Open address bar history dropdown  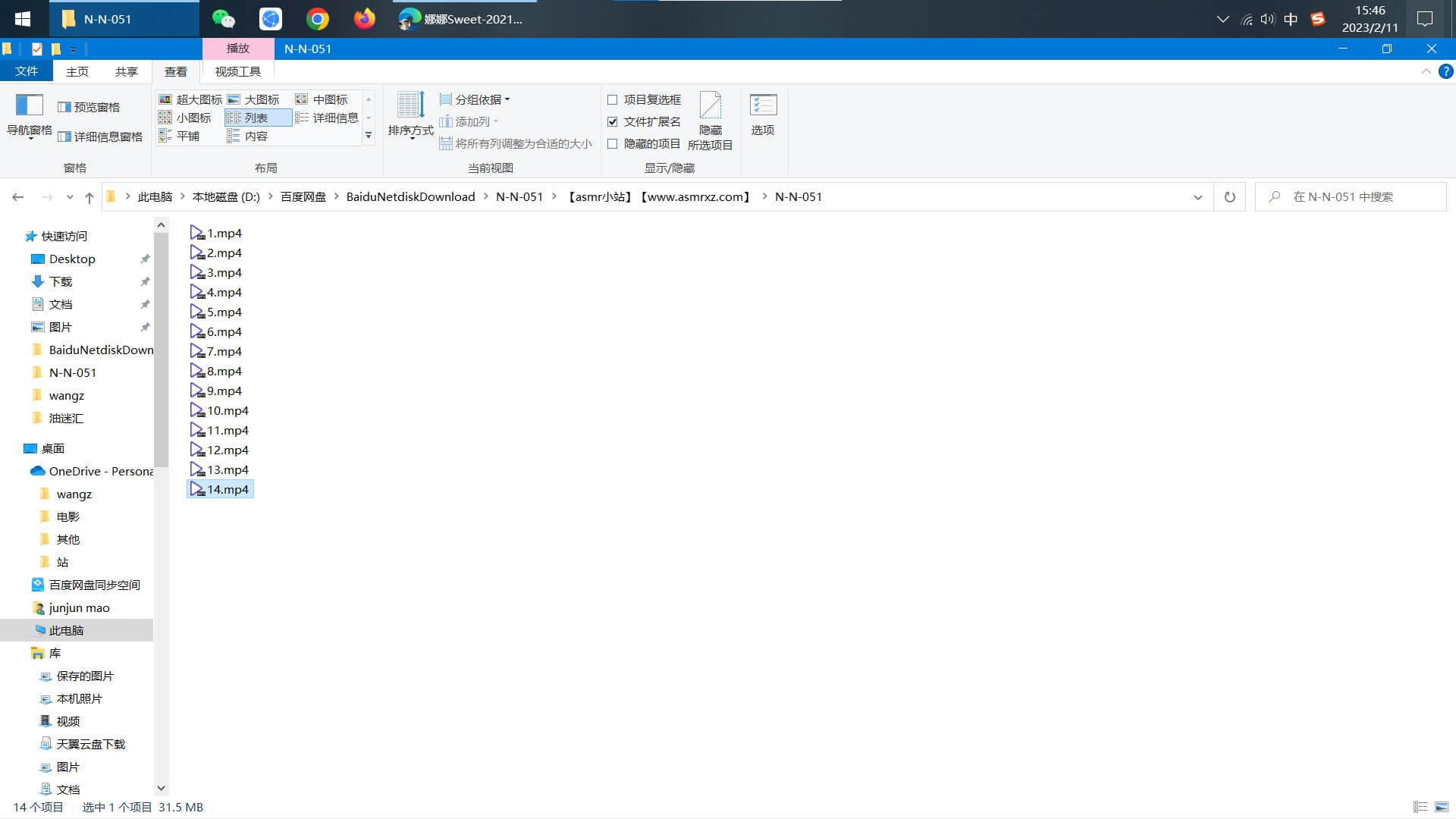1197,197
